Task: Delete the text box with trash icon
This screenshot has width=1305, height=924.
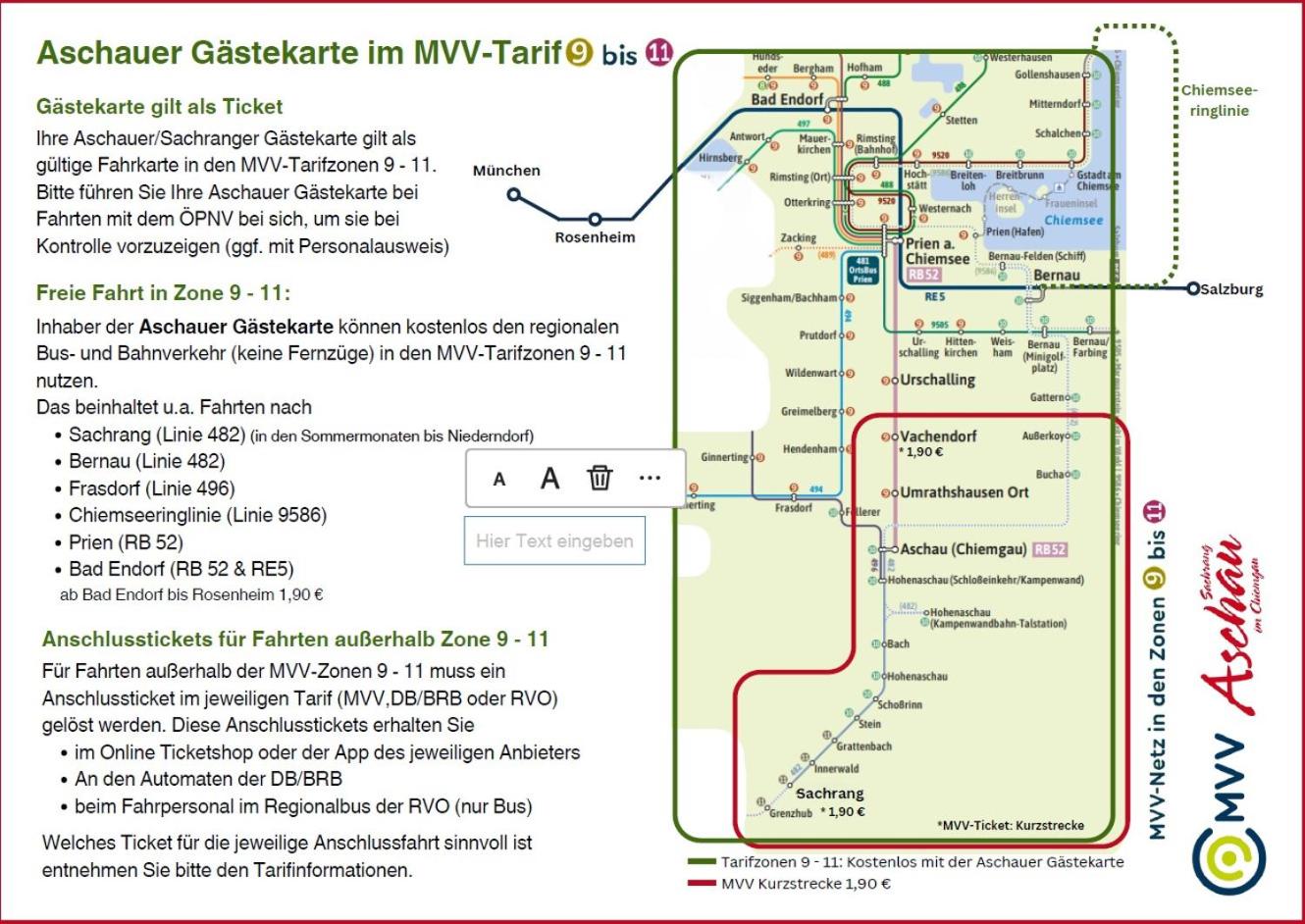Action: click(x=600, y=478)
